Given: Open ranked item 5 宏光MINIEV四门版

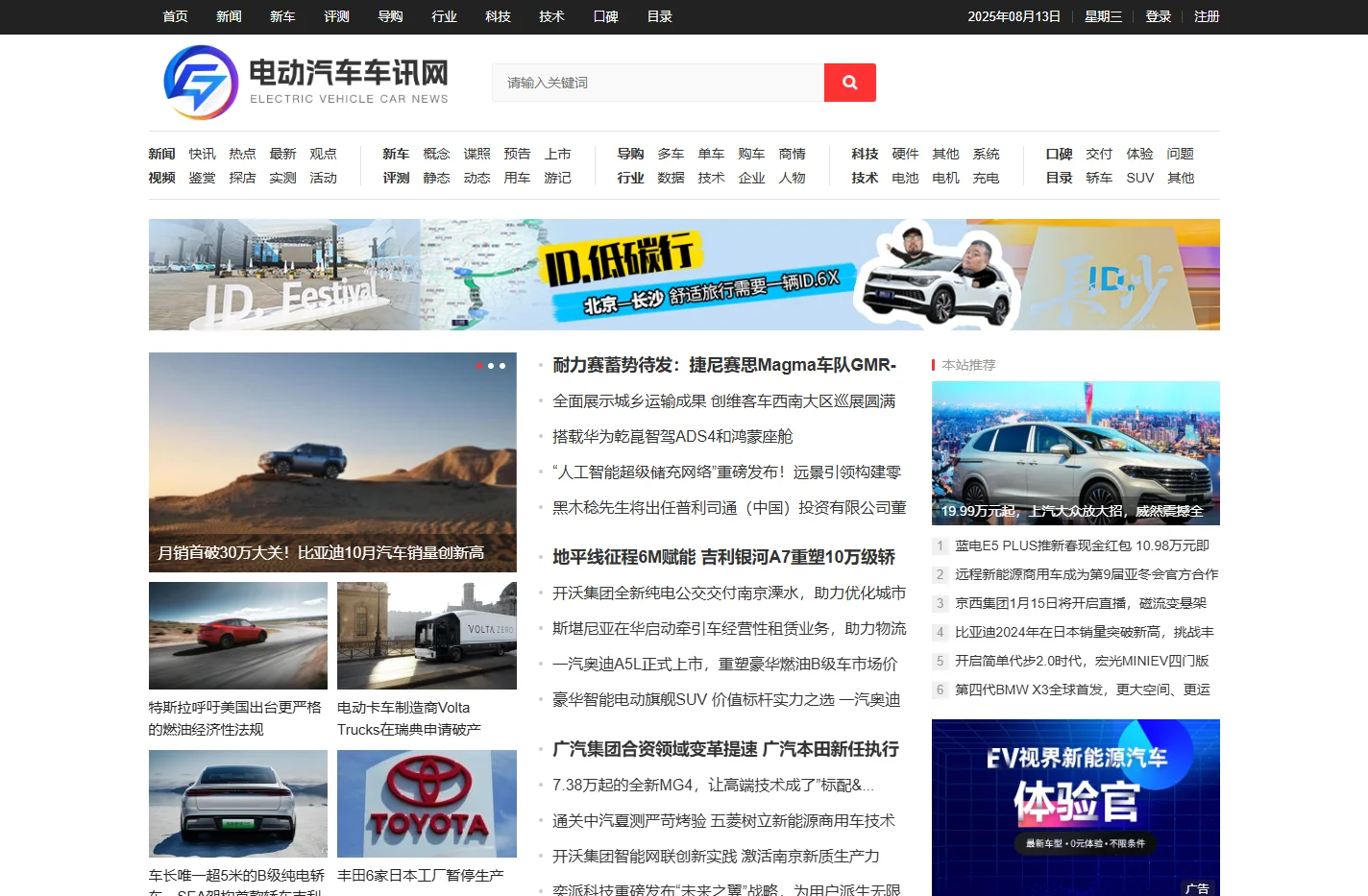Looking at the screenshot, I should (1082, 661).
